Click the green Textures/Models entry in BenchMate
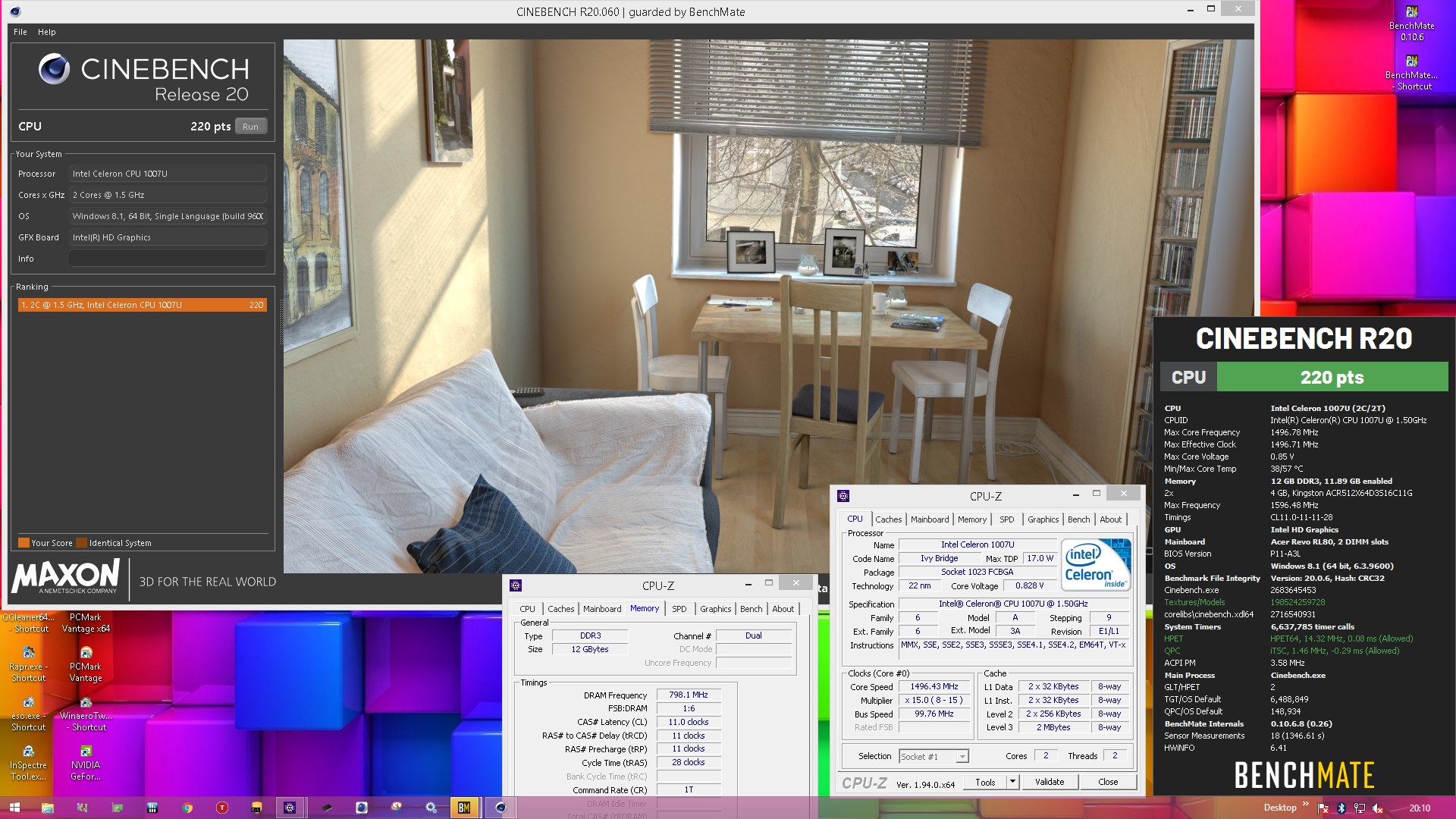1456x819 pixels. pos(1194,602)
